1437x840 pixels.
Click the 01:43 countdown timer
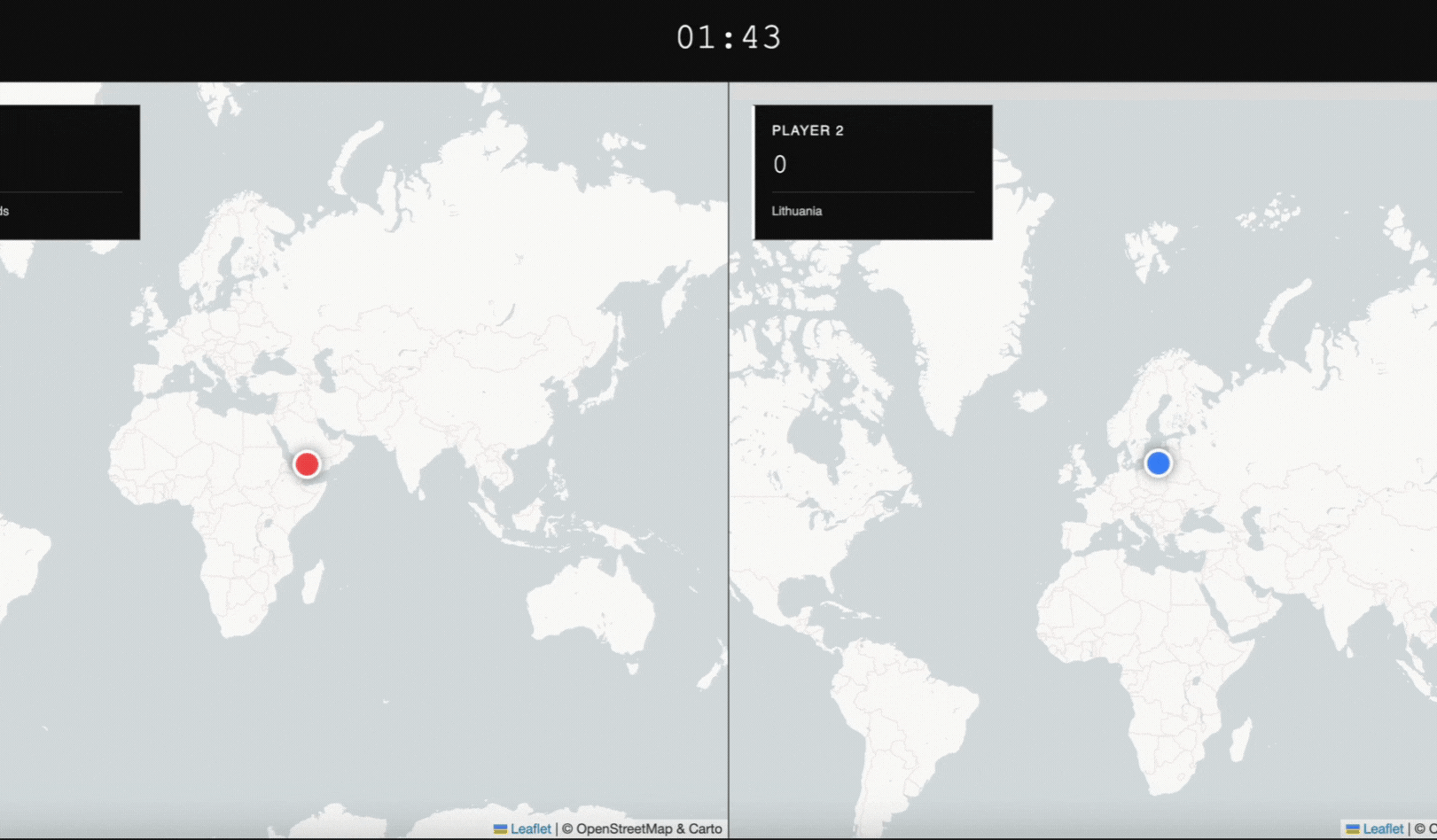[728, 37]
